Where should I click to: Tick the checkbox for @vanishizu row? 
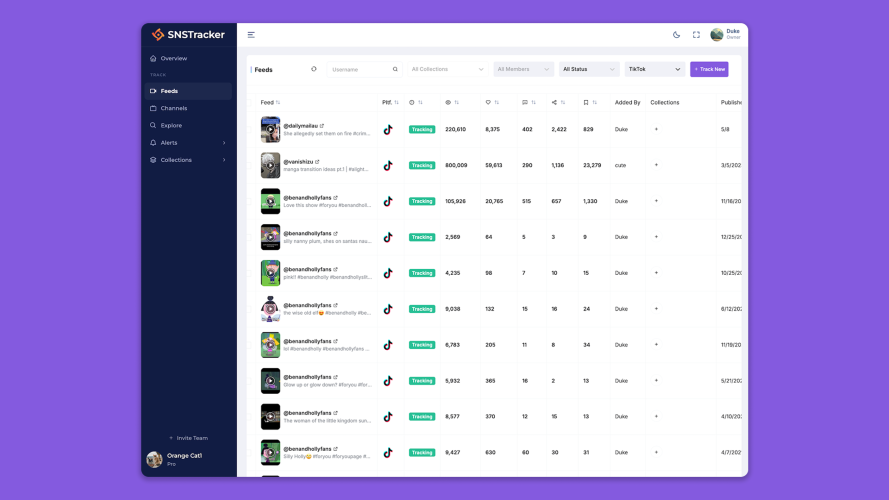pyautogui.click(x=249, y=166)
